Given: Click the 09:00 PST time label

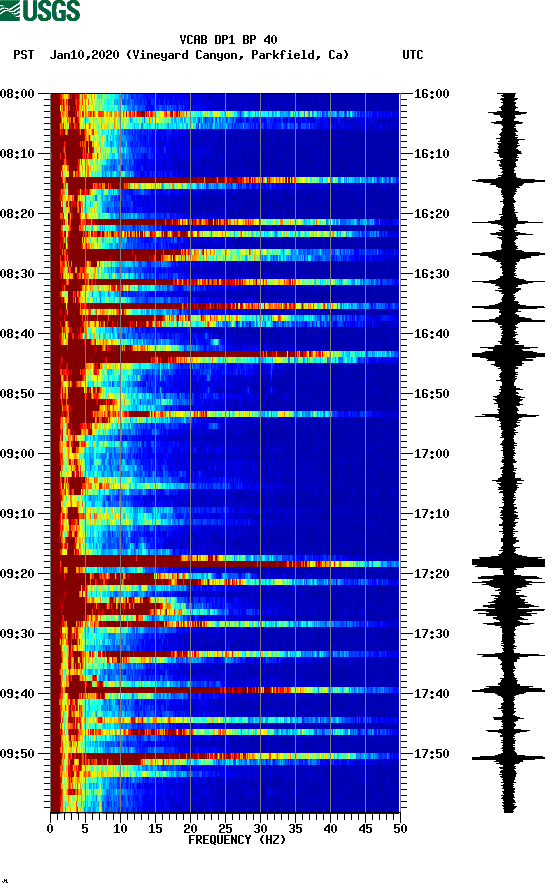Looking at the screenshot, I should tap(17, 453).
